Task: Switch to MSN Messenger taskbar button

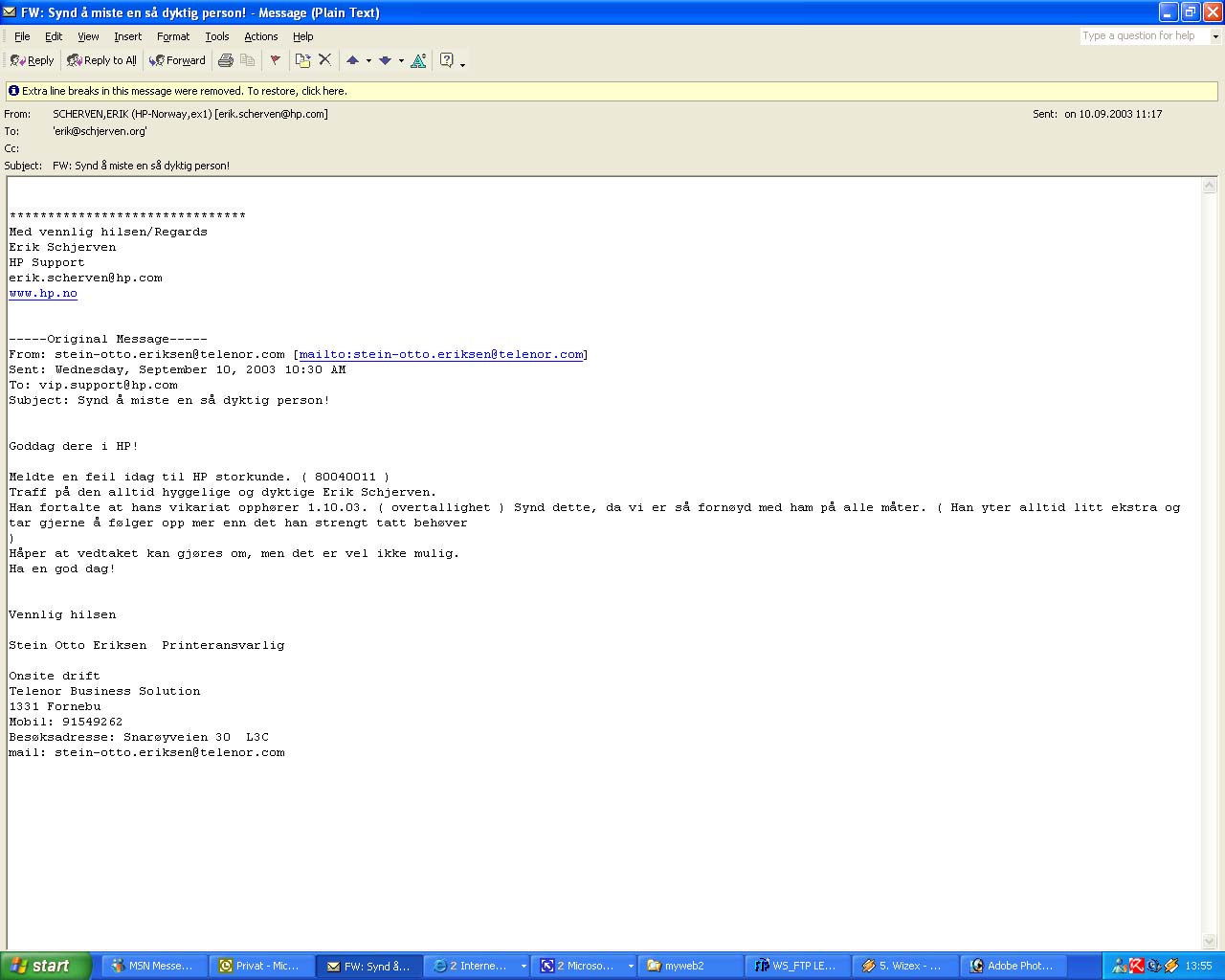Action: (153, 966)
